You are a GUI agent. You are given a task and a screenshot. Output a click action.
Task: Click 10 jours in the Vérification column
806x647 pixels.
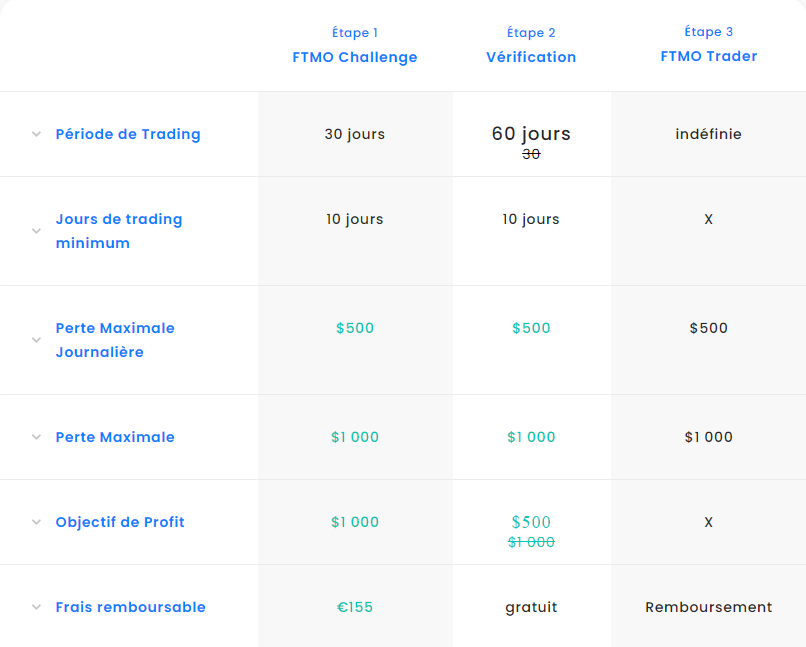[531, 219]
